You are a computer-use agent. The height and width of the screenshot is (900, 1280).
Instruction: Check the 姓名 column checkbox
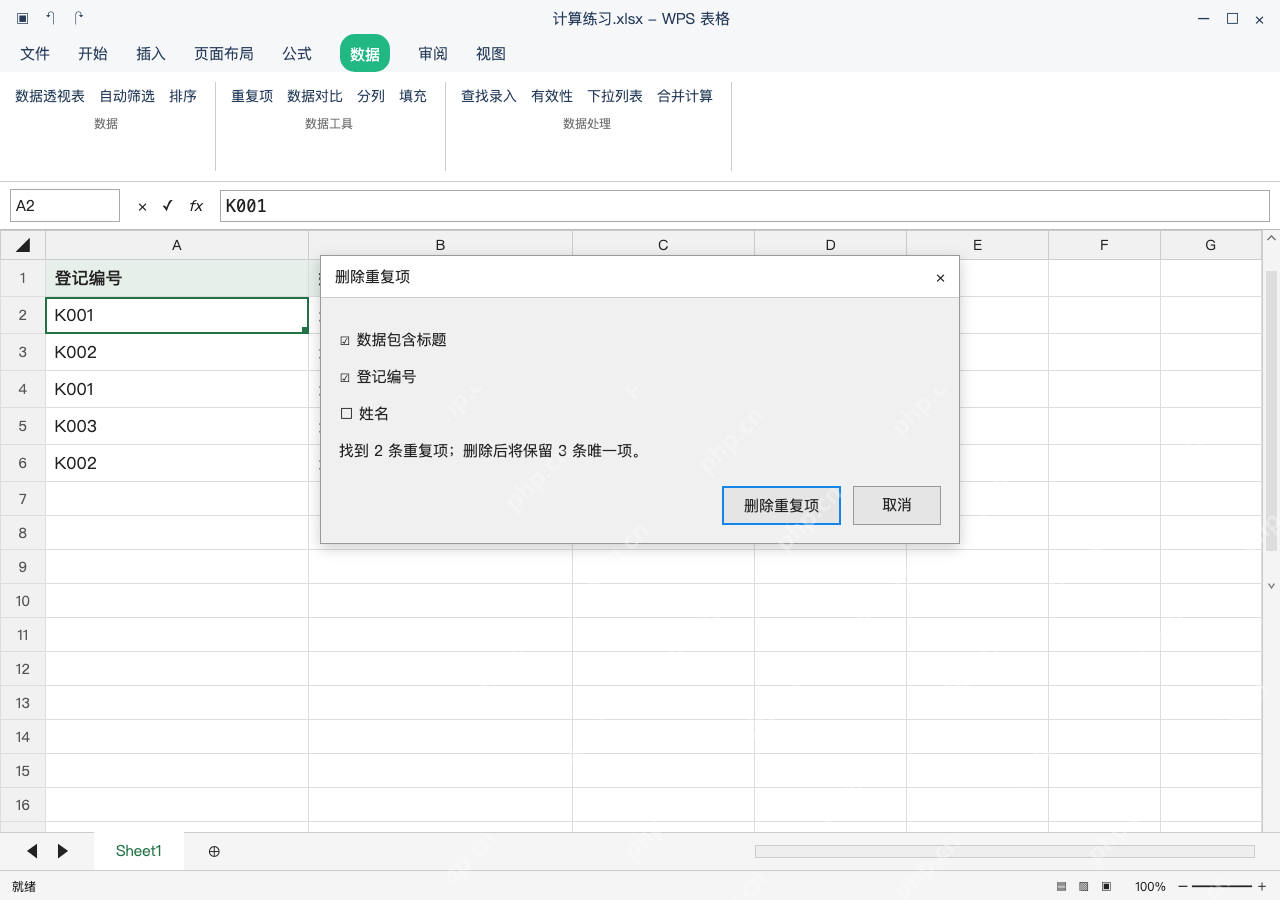point(346,414)
